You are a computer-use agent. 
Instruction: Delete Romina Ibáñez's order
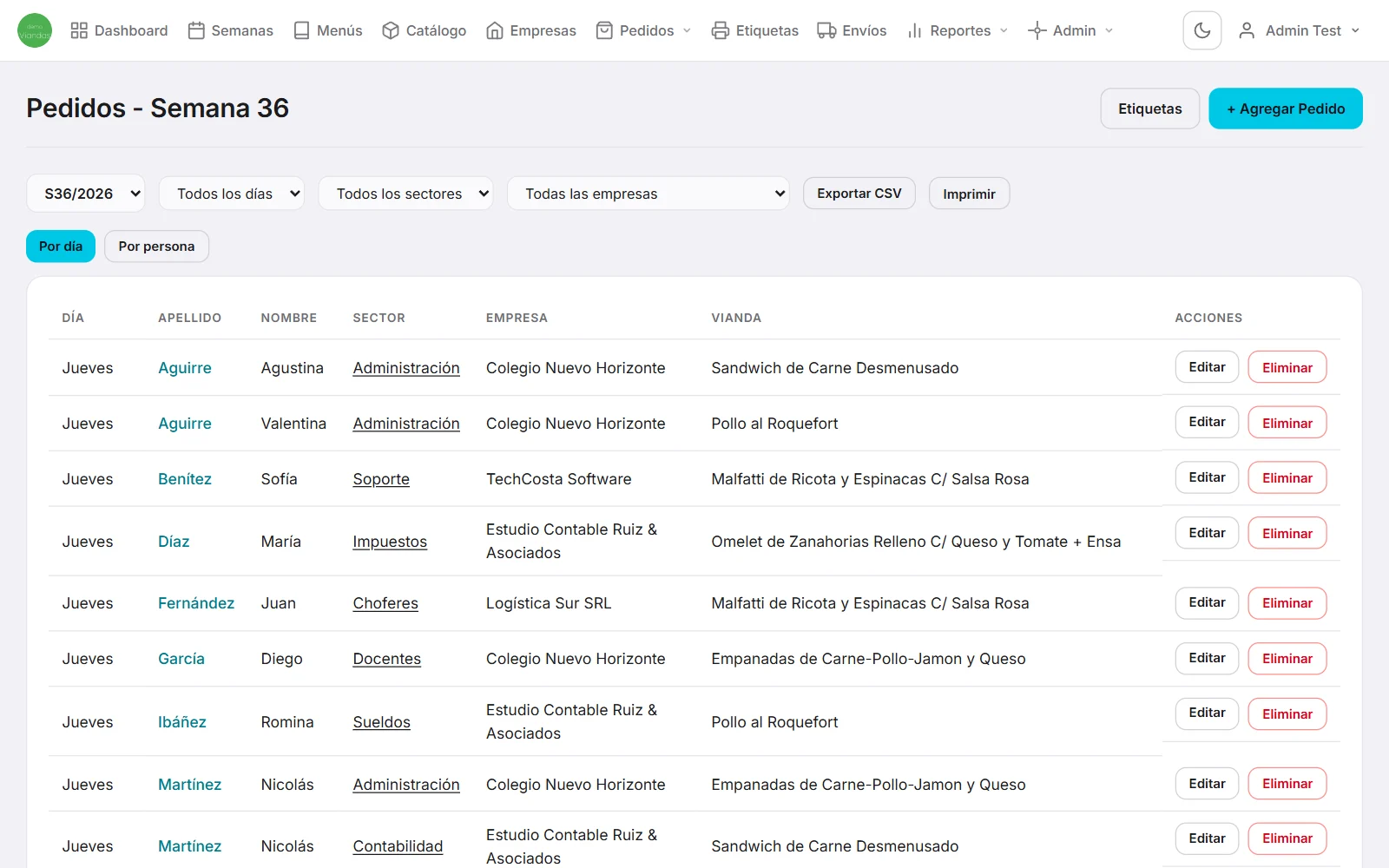[1287, 713]
